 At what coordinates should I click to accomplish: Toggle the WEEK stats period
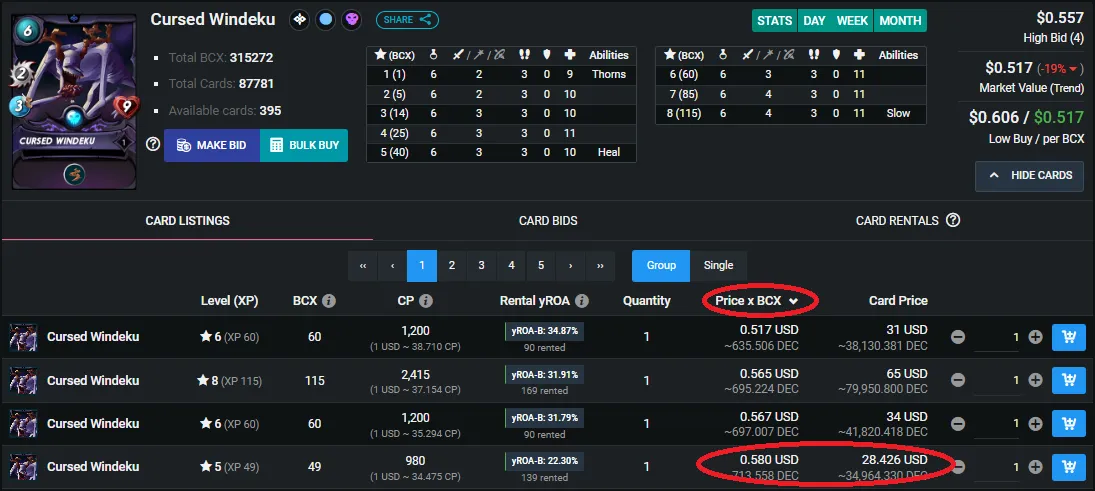[852, 20]
